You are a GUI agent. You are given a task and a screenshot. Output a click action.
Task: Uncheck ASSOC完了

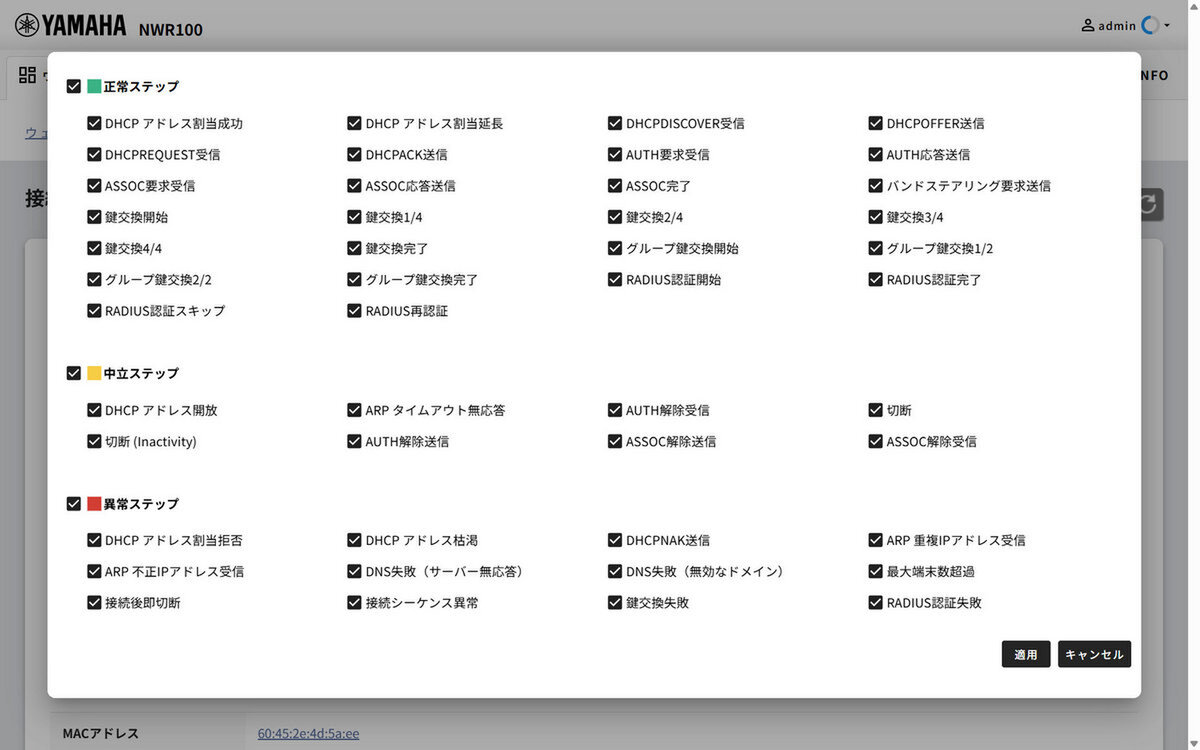(615, 186)
